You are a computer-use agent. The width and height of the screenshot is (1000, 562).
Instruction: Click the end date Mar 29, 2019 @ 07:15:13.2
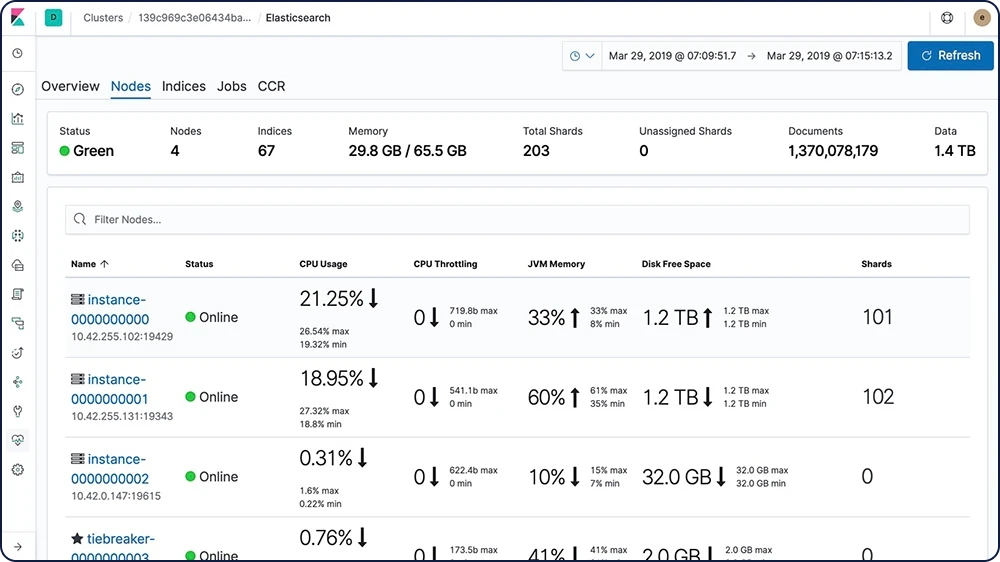tap(829, 56)
